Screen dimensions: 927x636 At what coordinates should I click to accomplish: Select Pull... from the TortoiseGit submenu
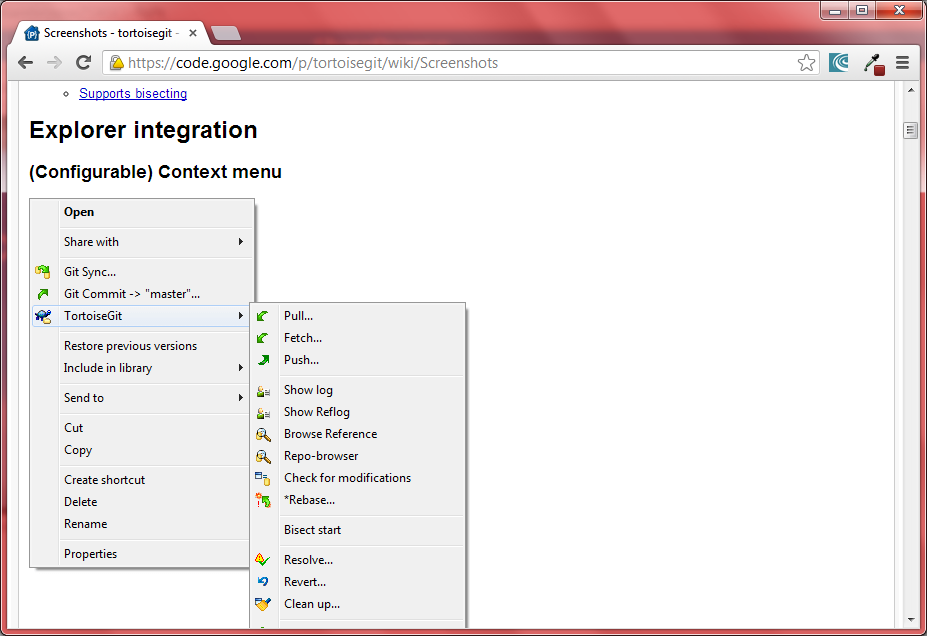point(298,316)
